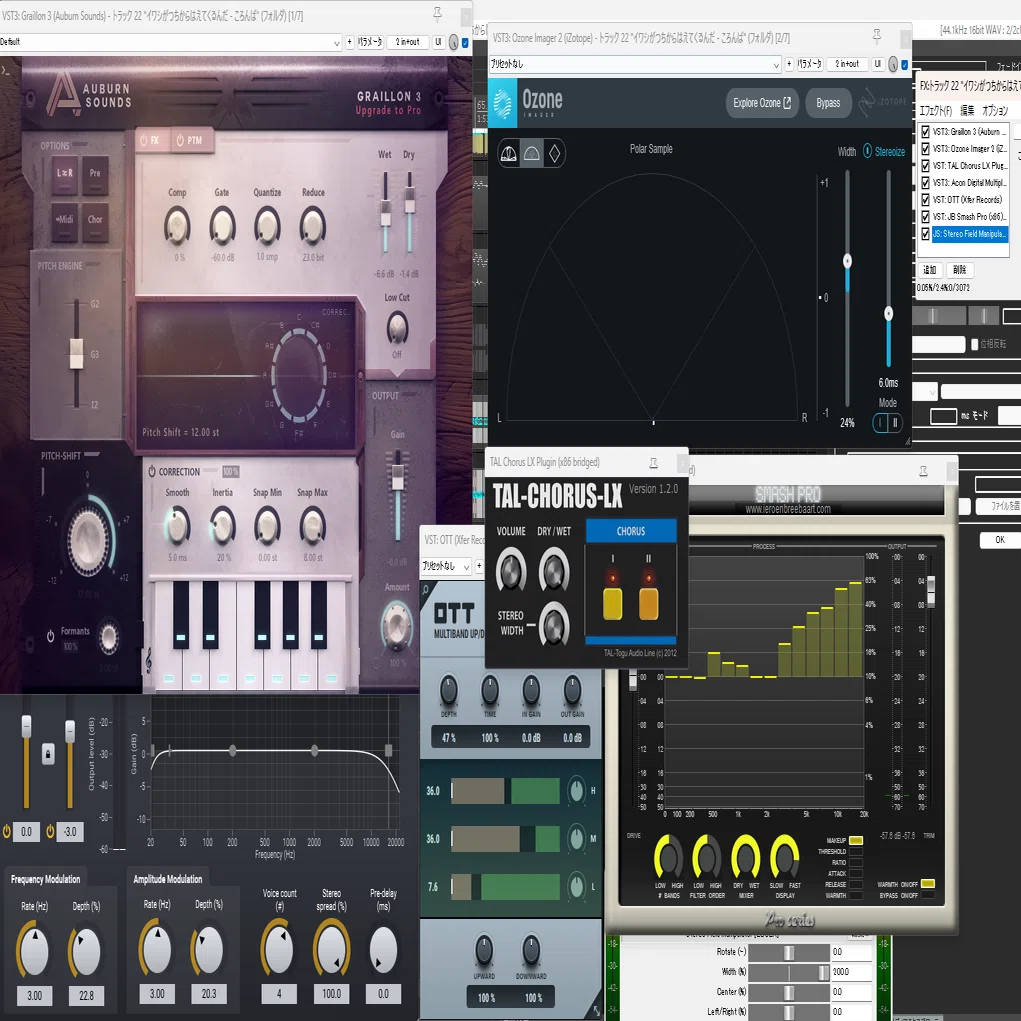The image size is (1021, 1021).
Task: Click the large Pitch-Shift knob
Action: click(x=88, y=540)
